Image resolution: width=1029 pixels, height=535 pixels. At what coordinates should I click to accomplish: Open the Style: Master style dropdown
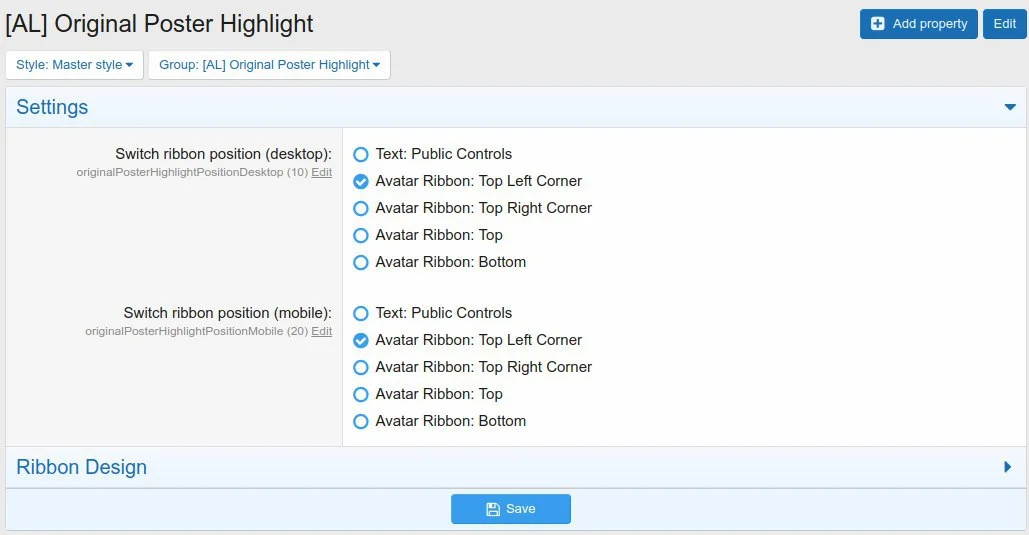[75, 65]
